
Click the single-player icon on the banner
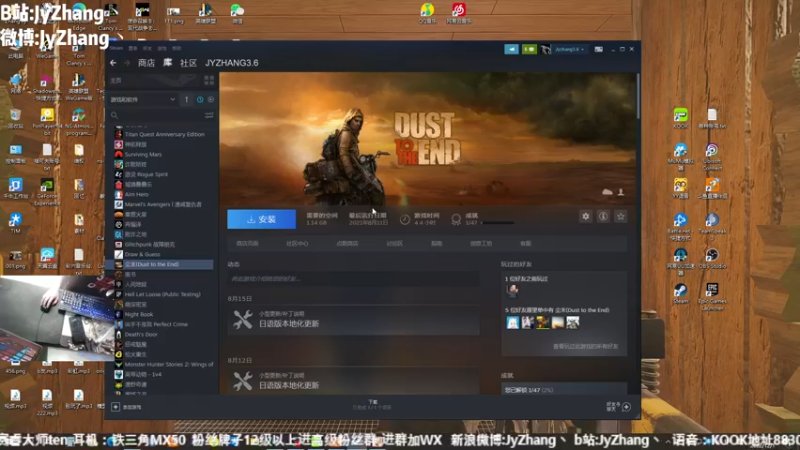[x=621, y=192]
